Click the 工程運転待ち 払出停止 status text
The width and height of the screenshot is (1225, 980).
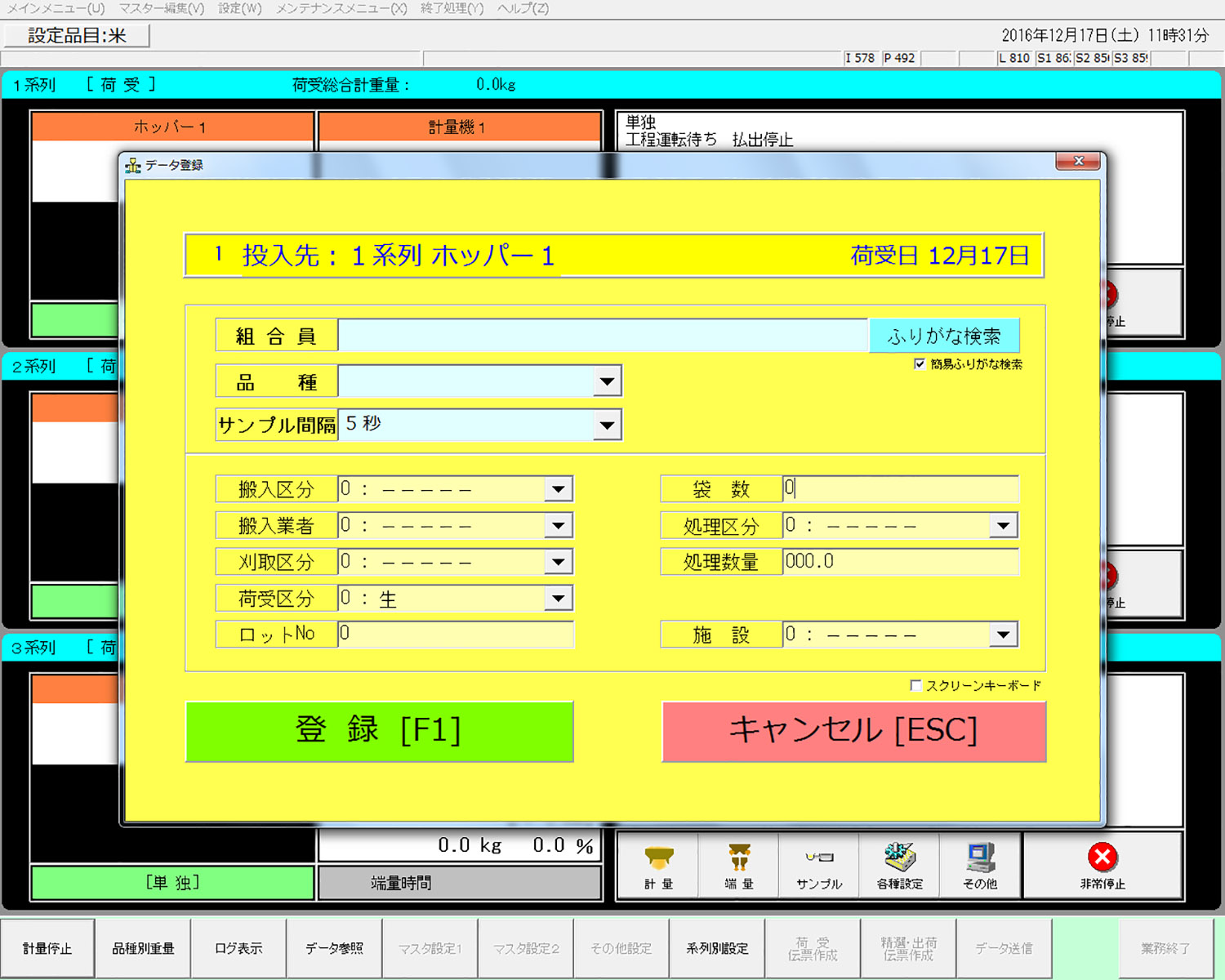click(x=709, y=140)
